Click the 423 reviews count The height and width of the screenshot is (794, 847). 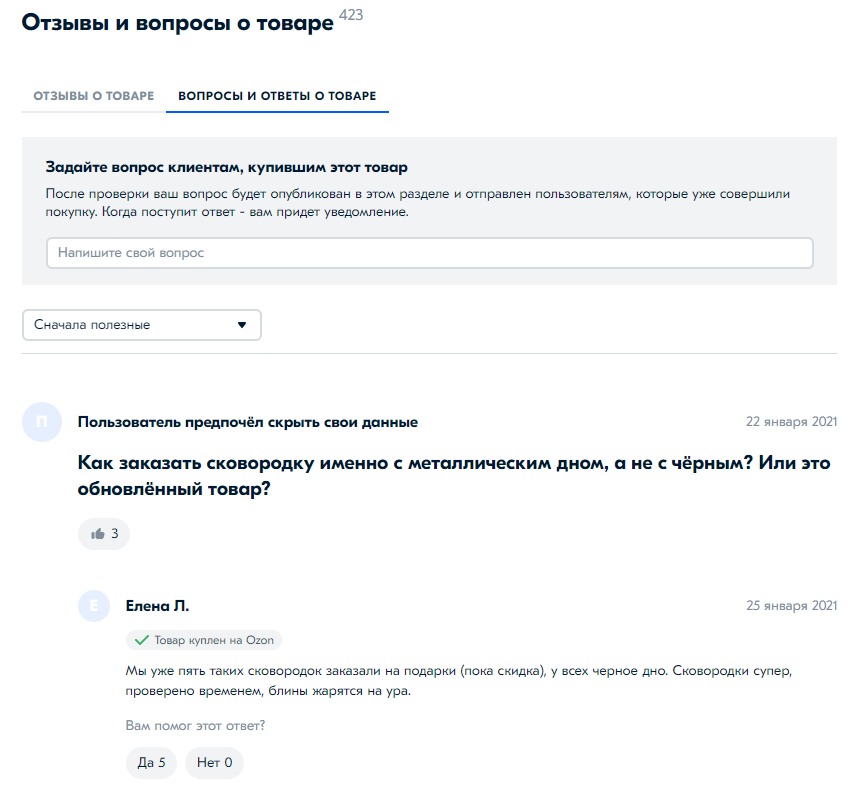[351, 15]
